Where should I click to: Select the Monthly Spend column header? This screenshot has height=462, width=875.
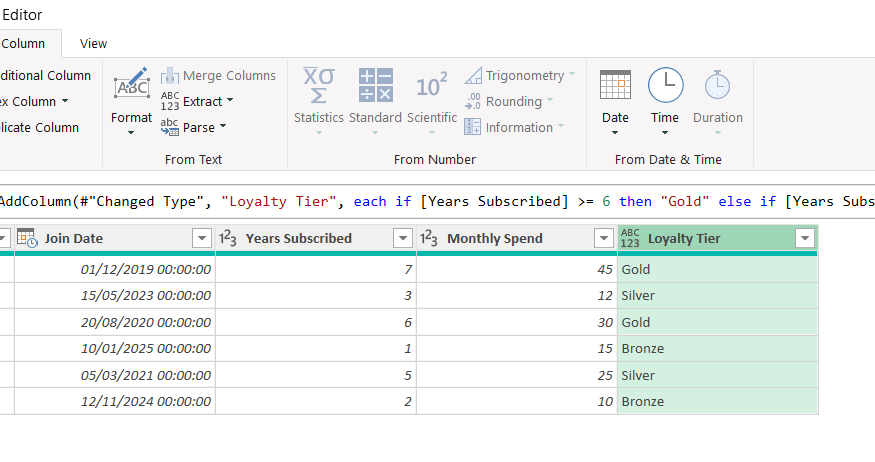click(x=517, y=238)
